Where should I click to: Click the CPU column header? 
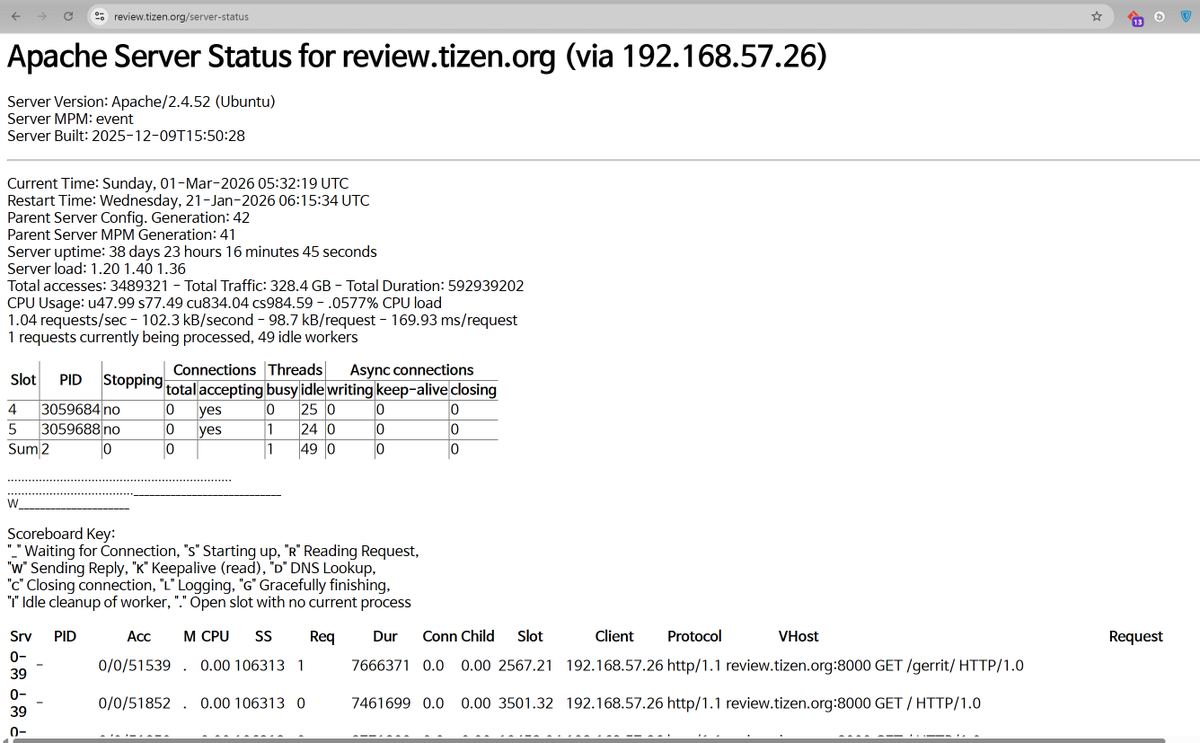pos(215,636)
